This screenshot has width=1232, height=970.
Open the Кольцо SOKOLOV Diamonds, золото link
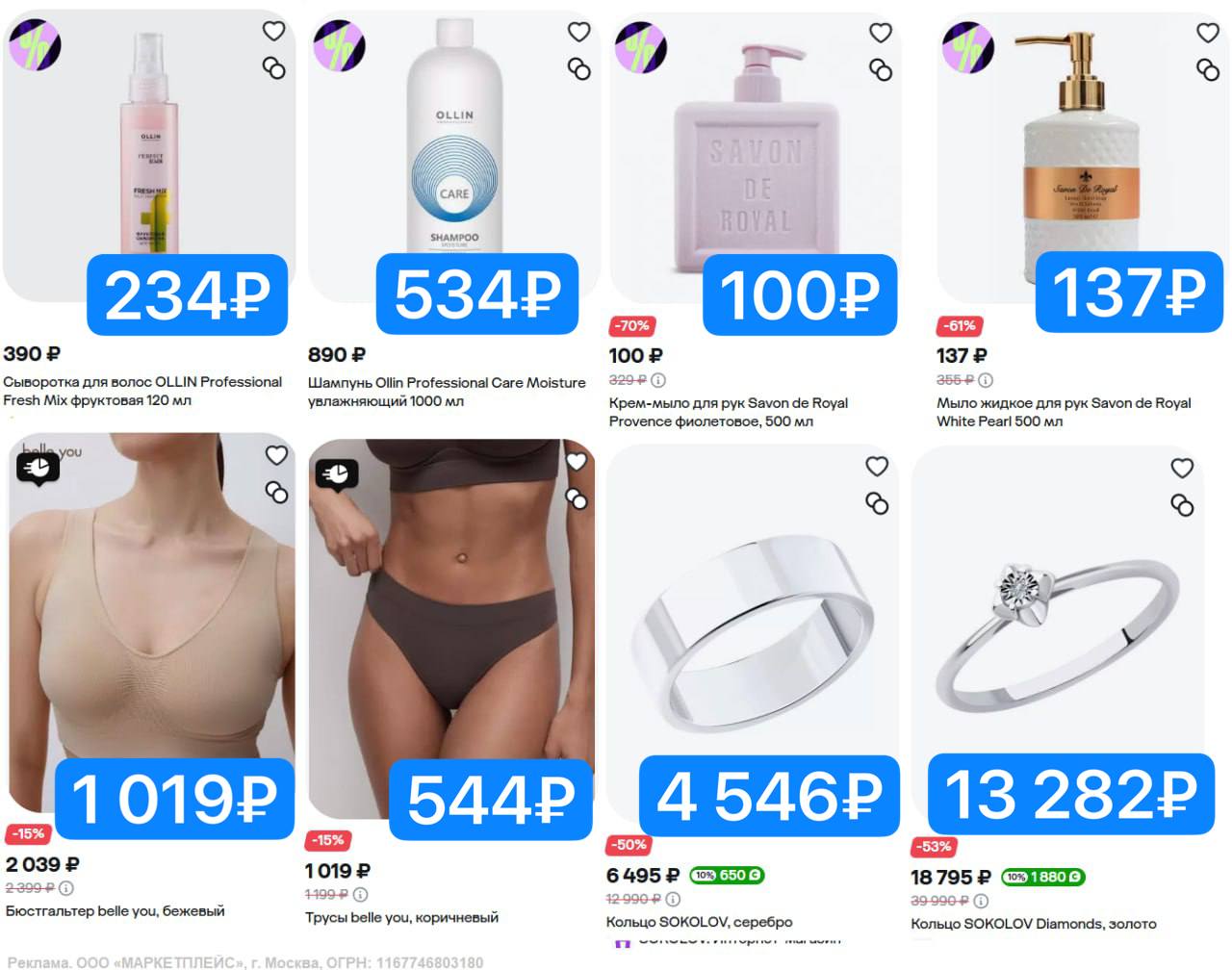pyautogui.click(x=1034, y=924)
